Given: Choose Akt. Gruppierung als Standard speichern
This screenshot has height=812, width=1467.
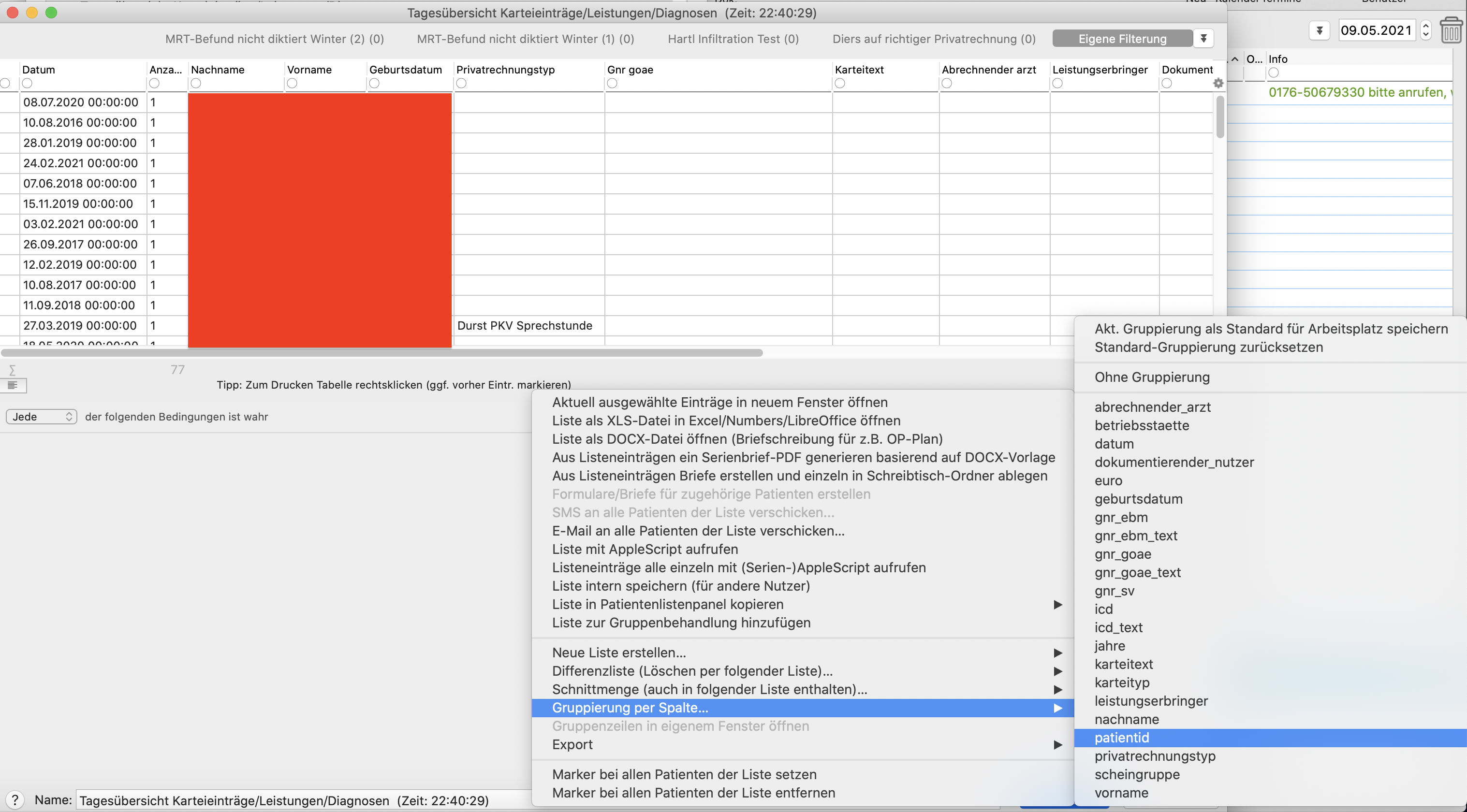Looking at the screenshot, I should tap(1271, 329).
